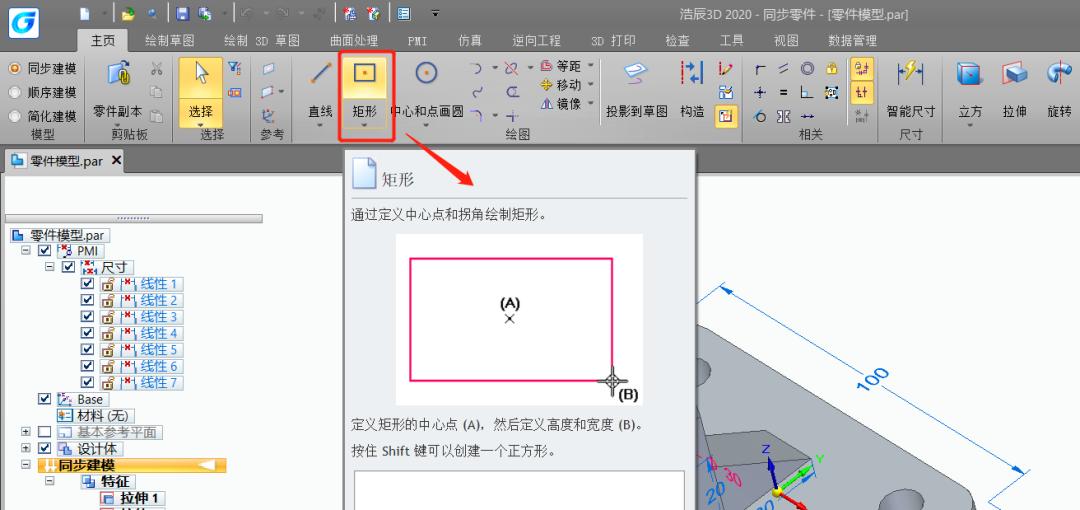Viewport: 1080px width, 510px height.
Task: Open the dropdown arrow under 矩形
Action: (x=364, y=126)
